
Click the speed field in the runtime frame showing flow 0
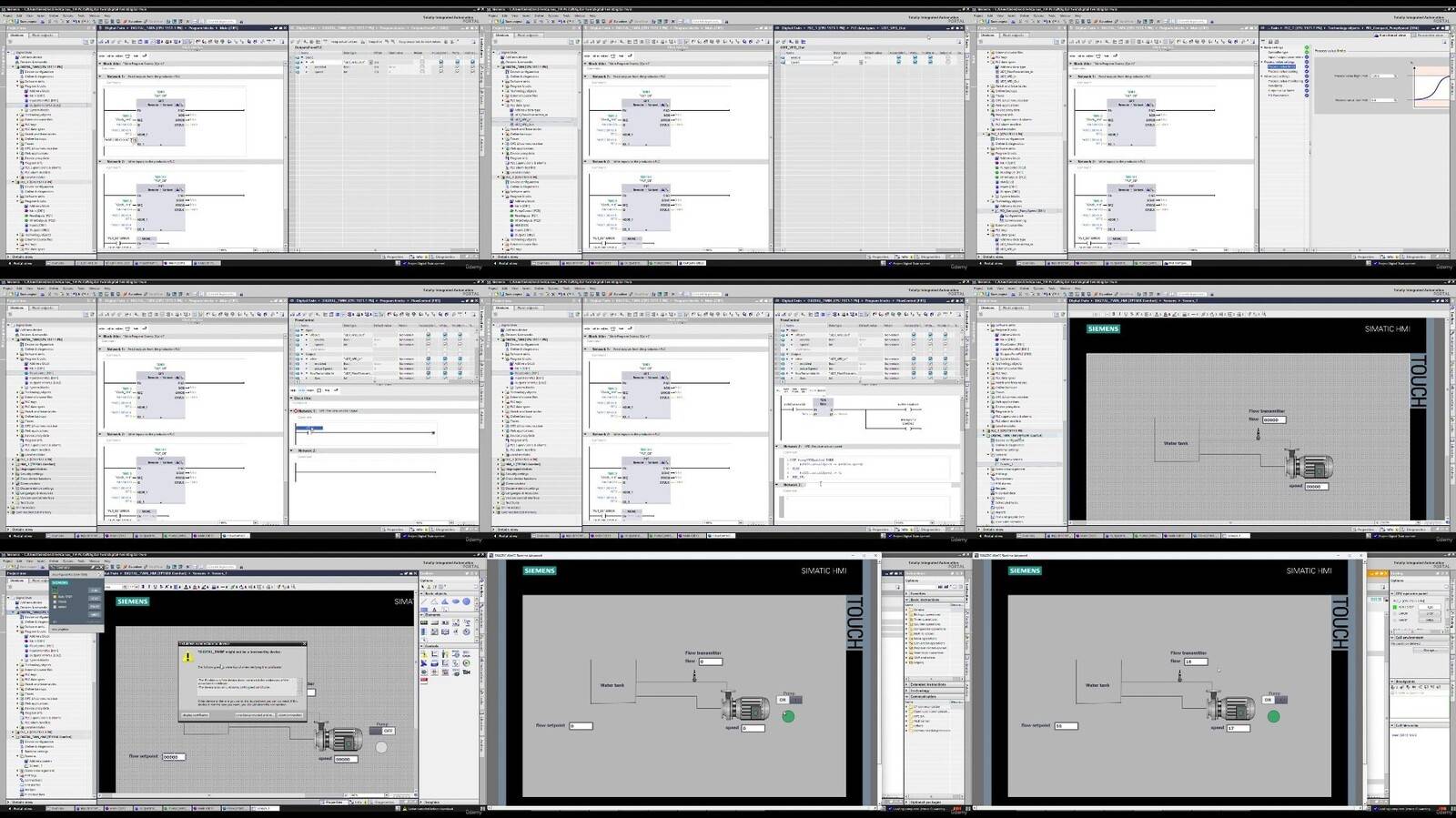[753, 728]
